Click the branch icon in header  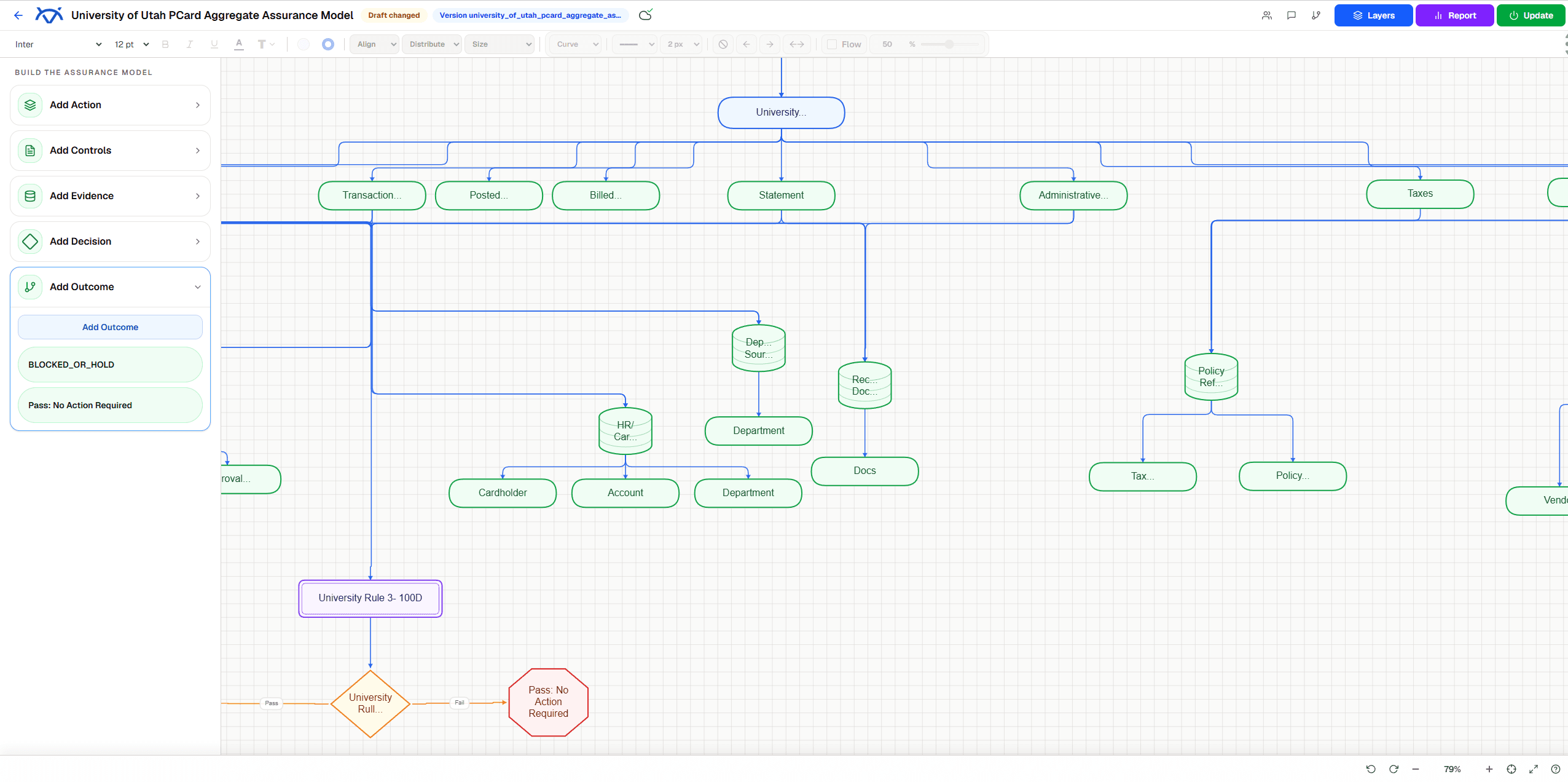(1316, 15)
